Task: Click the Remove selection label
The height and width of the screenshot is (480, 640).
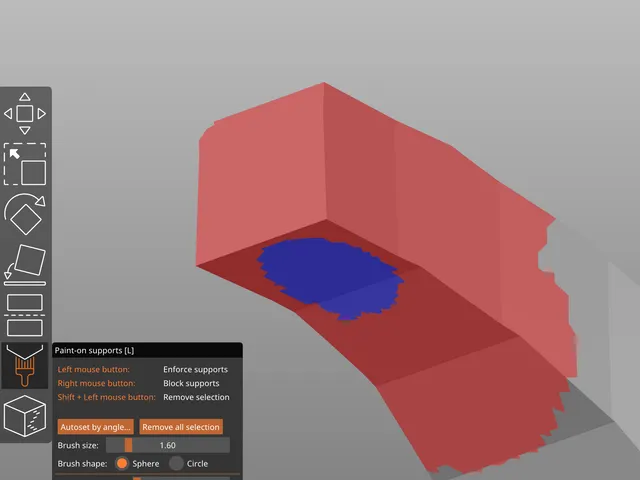Action: click(196, 397)
